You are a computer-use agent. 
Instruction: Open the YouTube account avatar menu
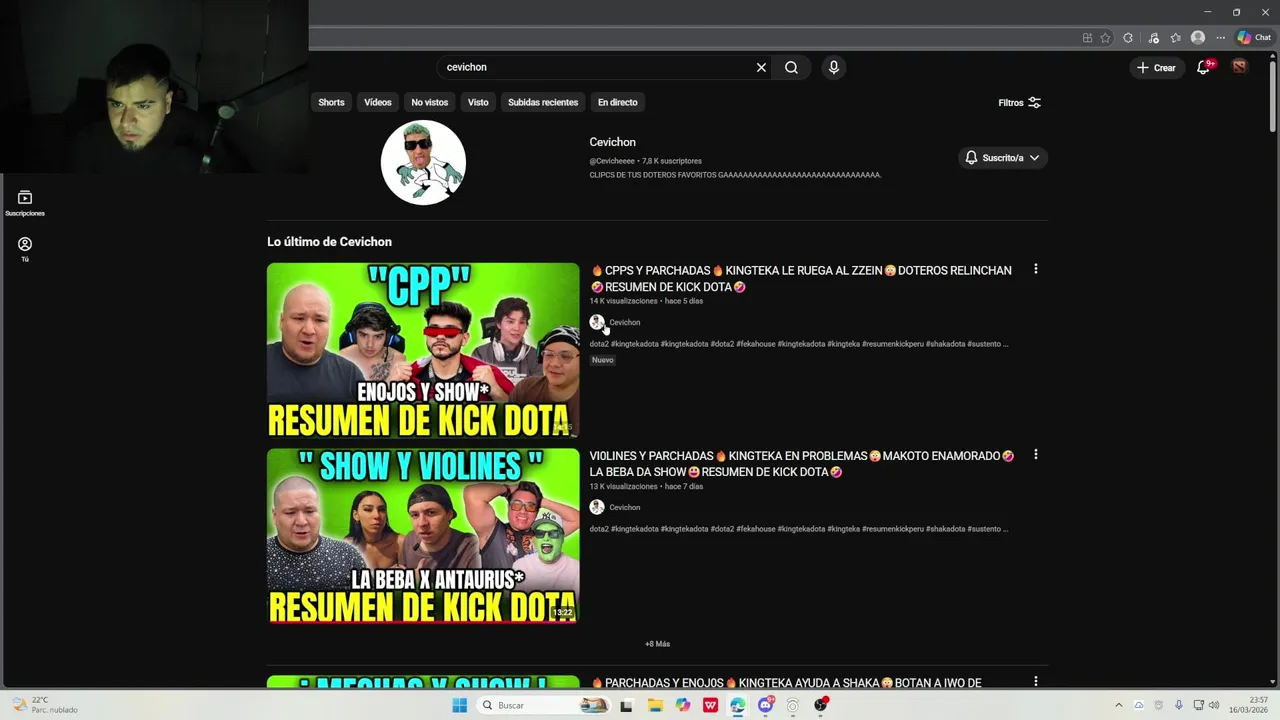tap(1240, 67)
